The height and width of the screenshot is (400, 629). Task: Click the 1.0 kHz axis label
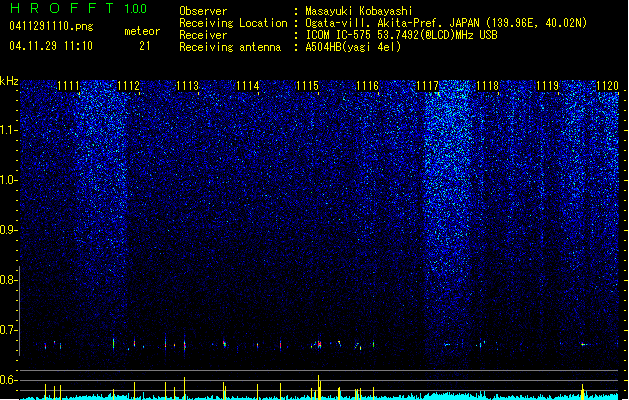(9, 180)
